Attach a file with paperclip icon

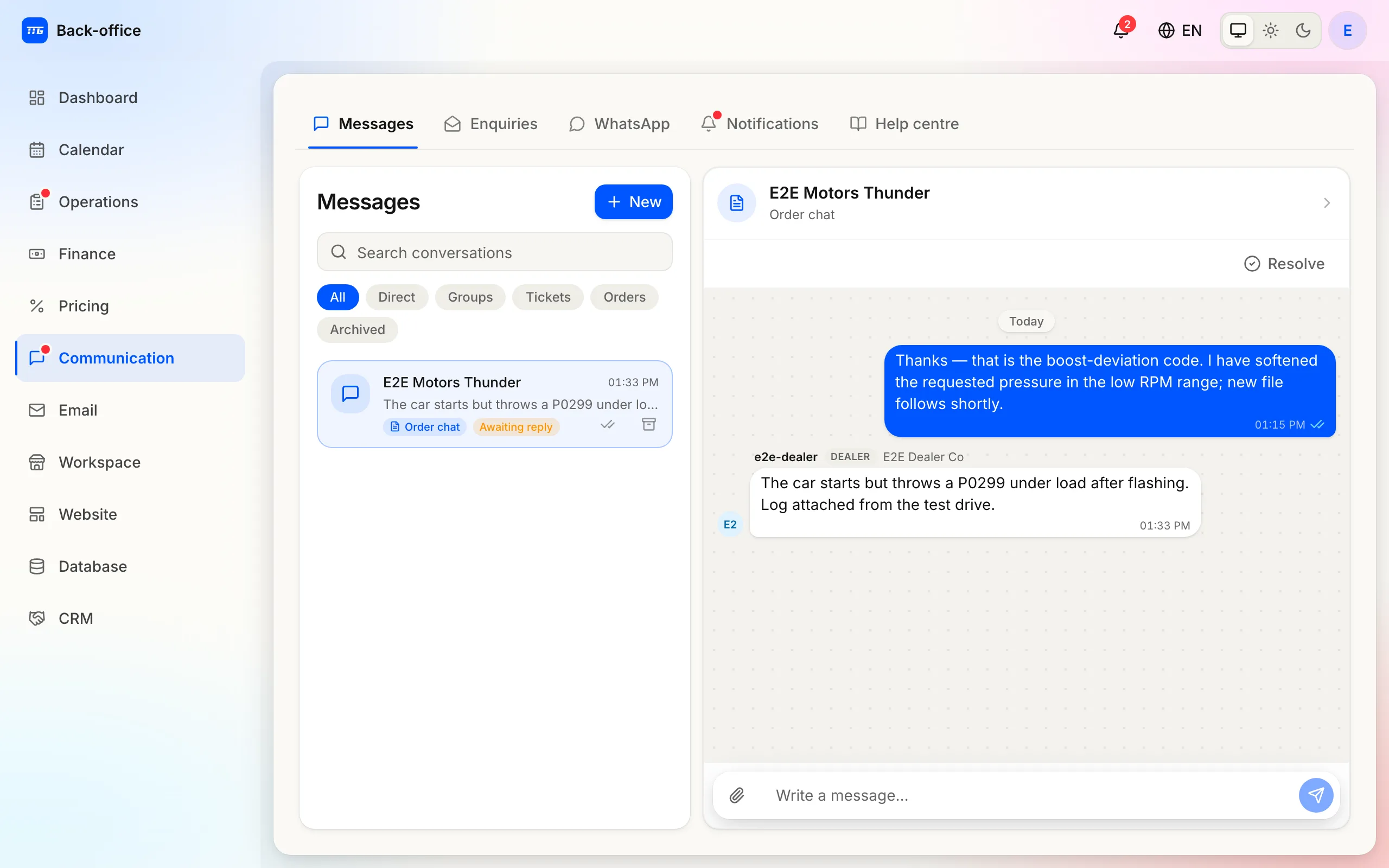[x=737, y=796]
